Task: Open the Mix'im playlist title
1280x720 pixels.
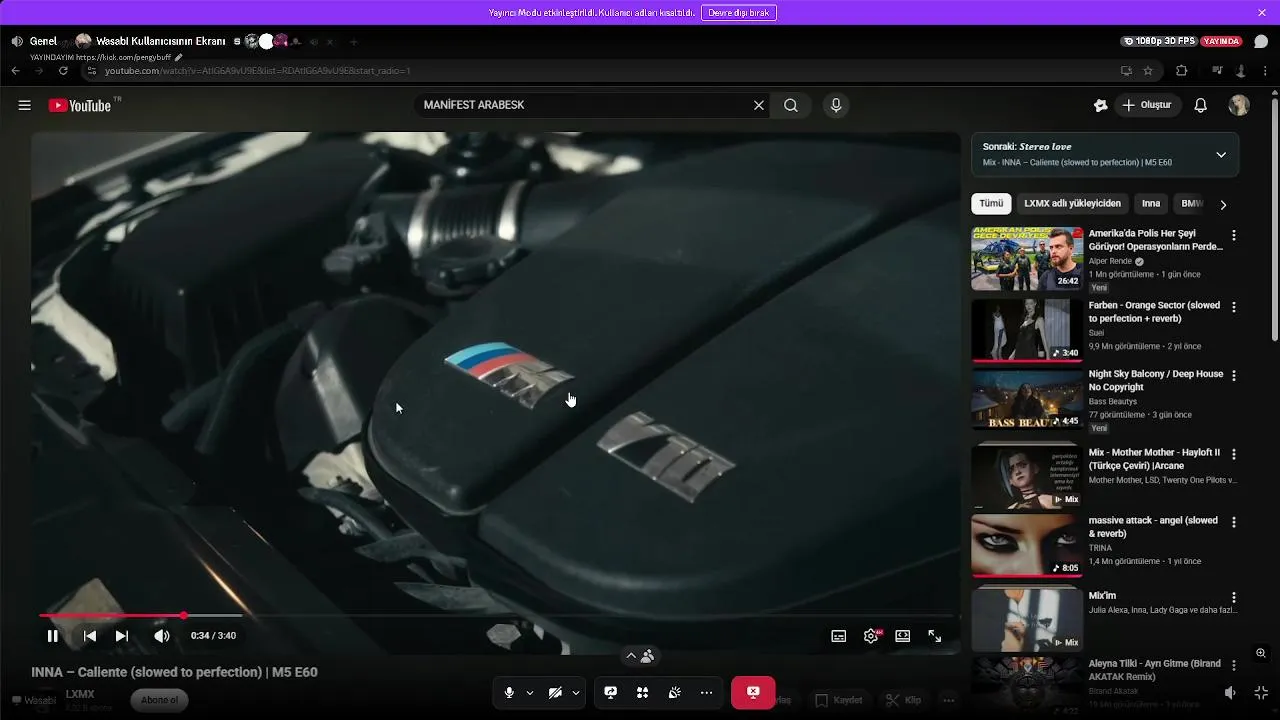Action: point(1103,596)
